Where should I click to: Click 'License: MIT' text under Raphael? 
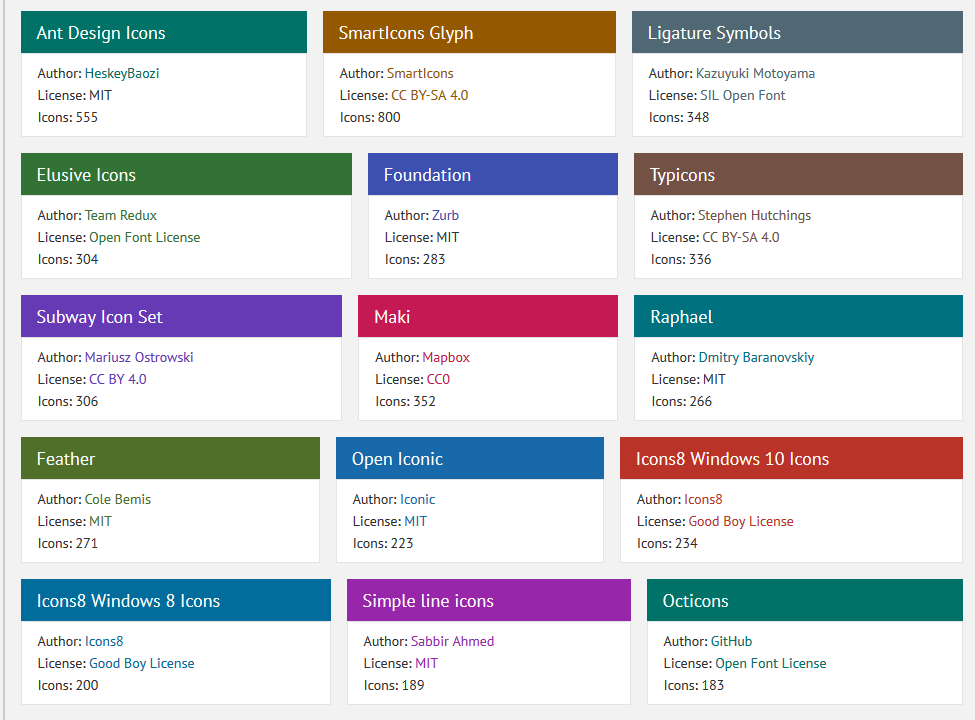click(688, 379)
